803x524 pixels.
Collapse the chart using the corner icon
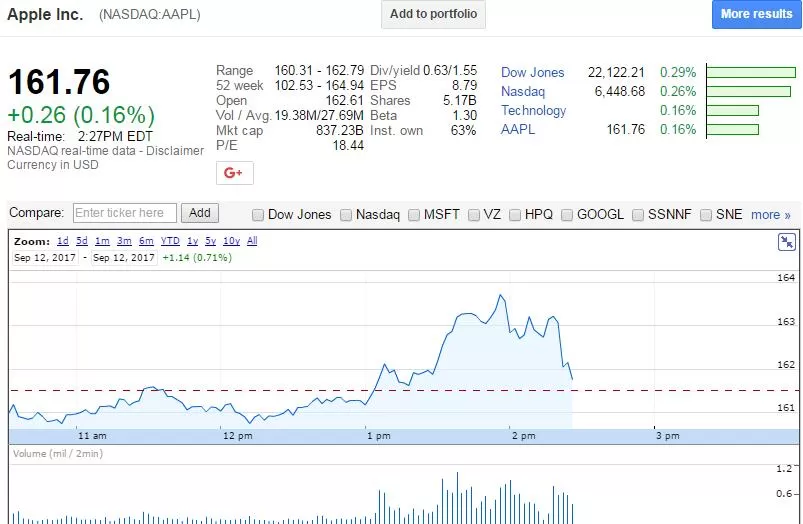tap(786, 242)
